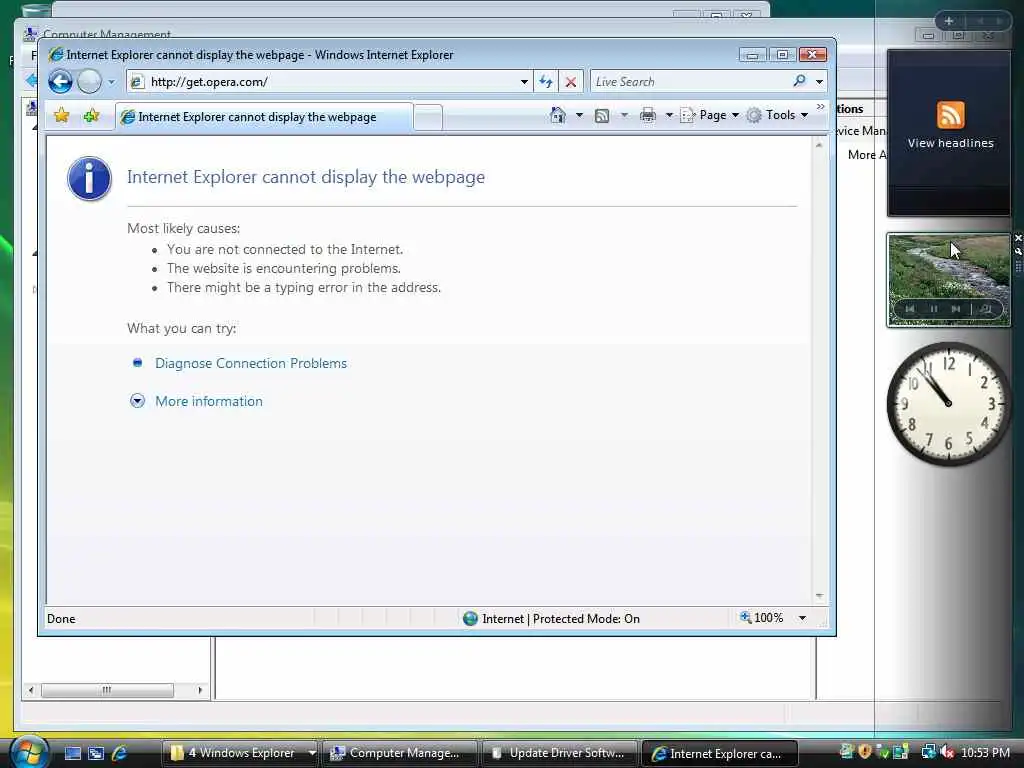
Task: View the current Slide Show photo with magnifier
Action: point(985,309)
